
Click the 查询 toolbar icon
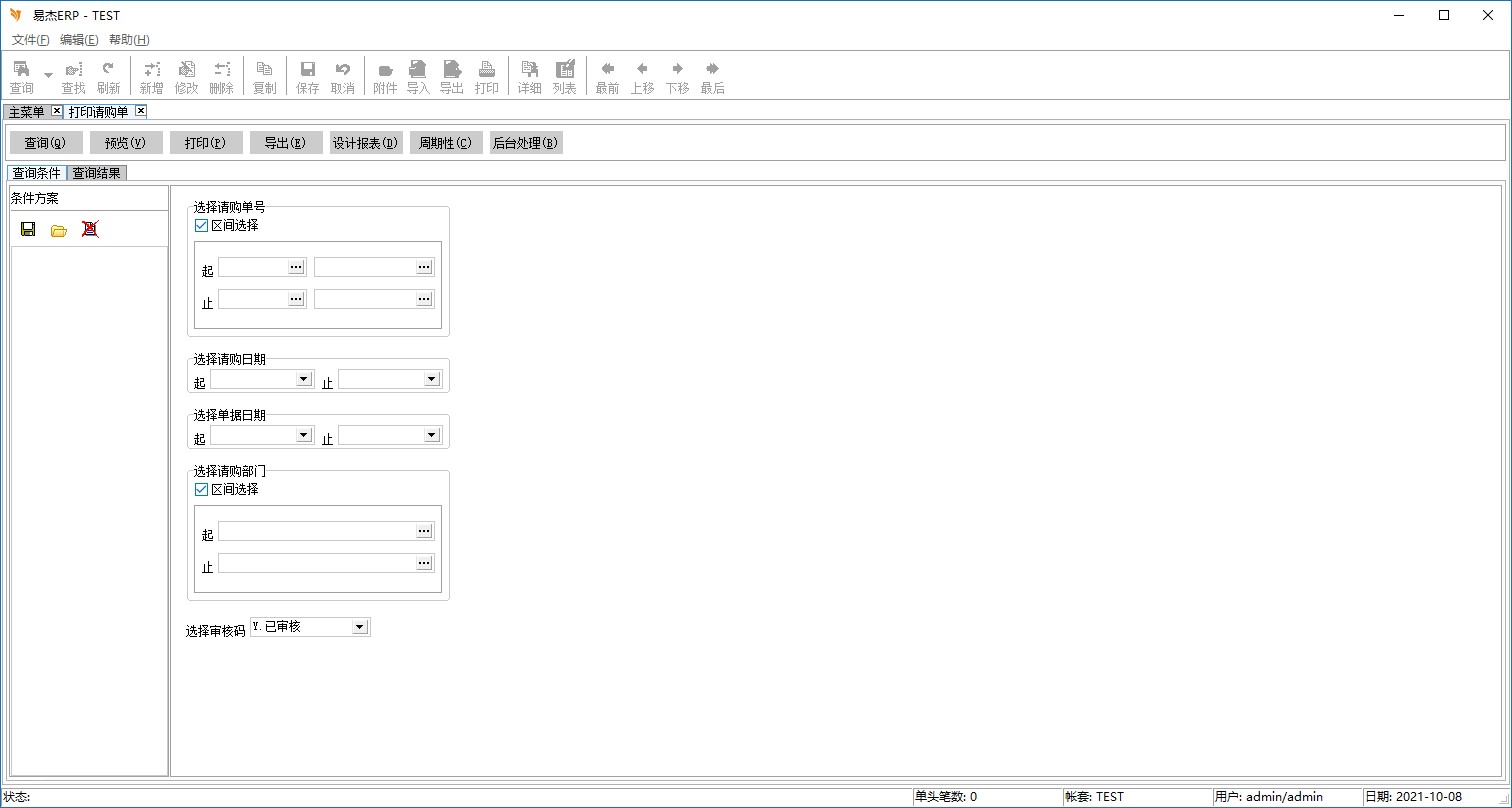click(21, 76)
